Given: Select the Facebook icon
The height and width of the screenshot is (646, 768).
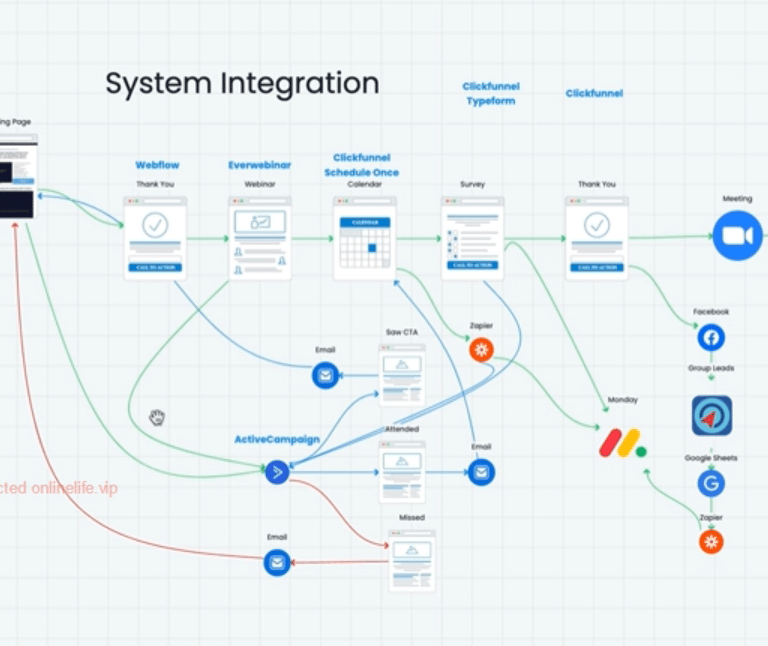Looking at the screenshot, I should tap(711, 337).
